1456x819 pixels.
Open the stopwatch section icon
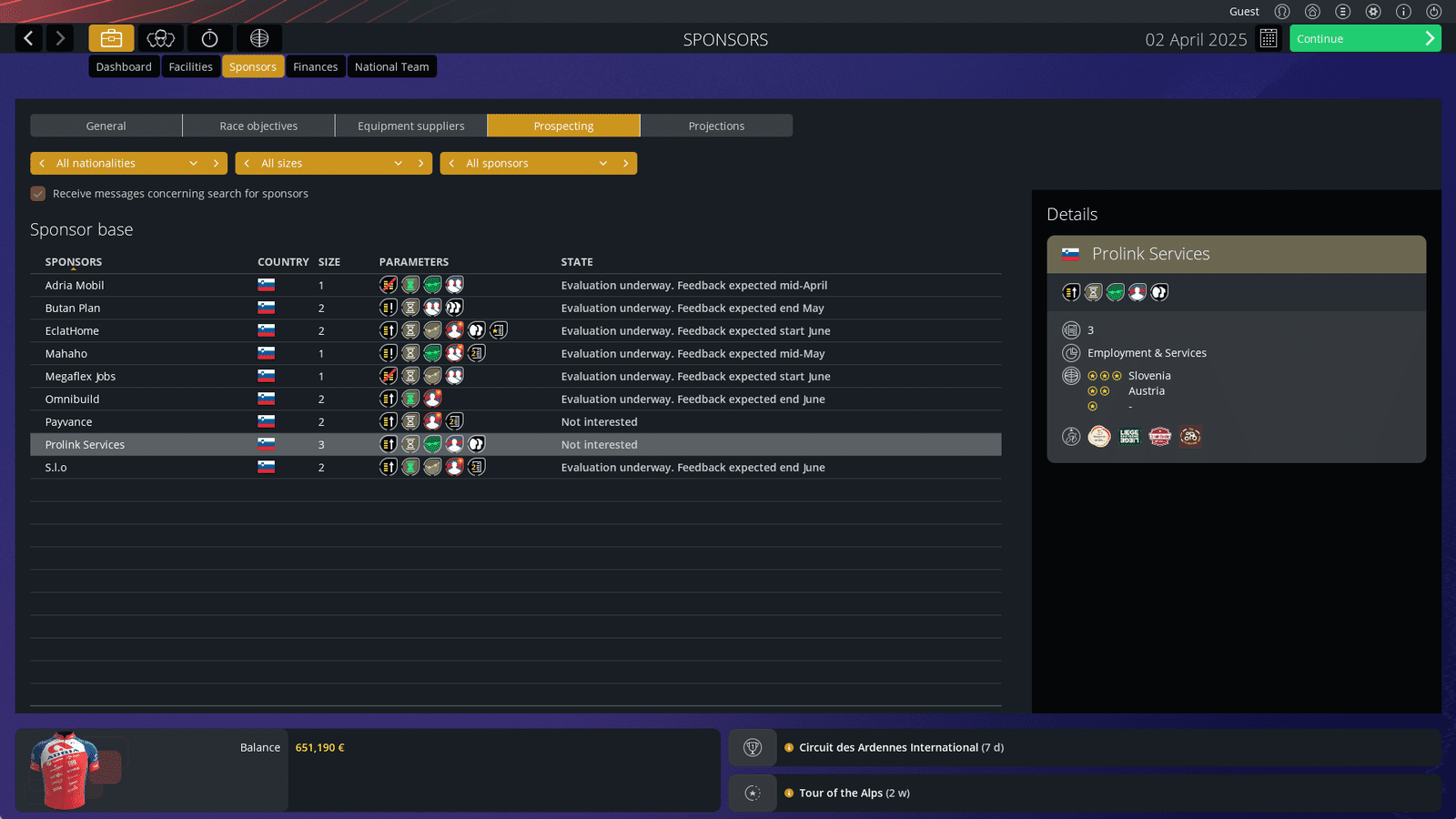click(209, 38)
